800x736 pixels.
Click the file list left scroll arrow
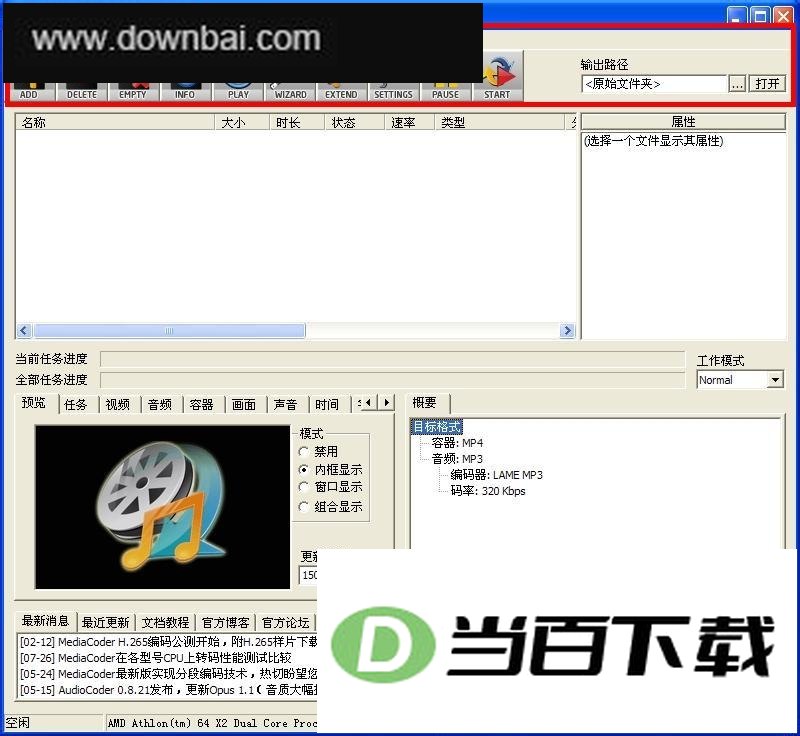24,331
